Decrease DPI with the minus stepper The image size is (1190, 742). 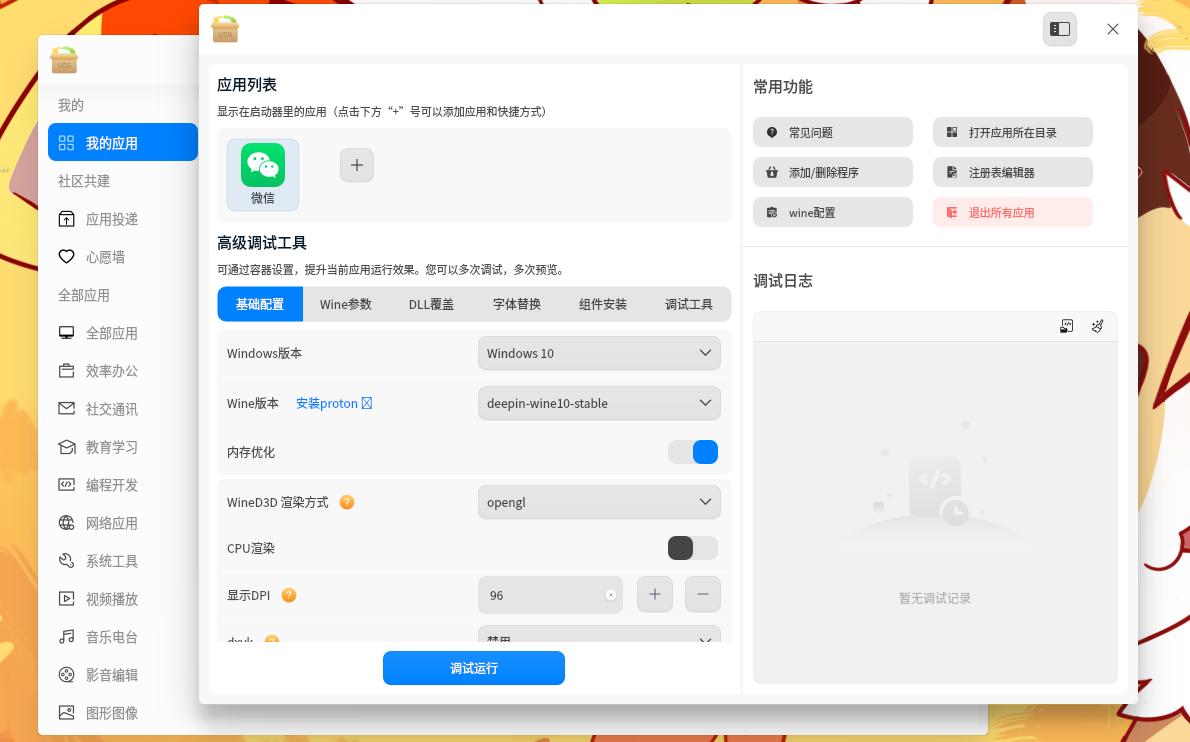(x=703, y=594)
